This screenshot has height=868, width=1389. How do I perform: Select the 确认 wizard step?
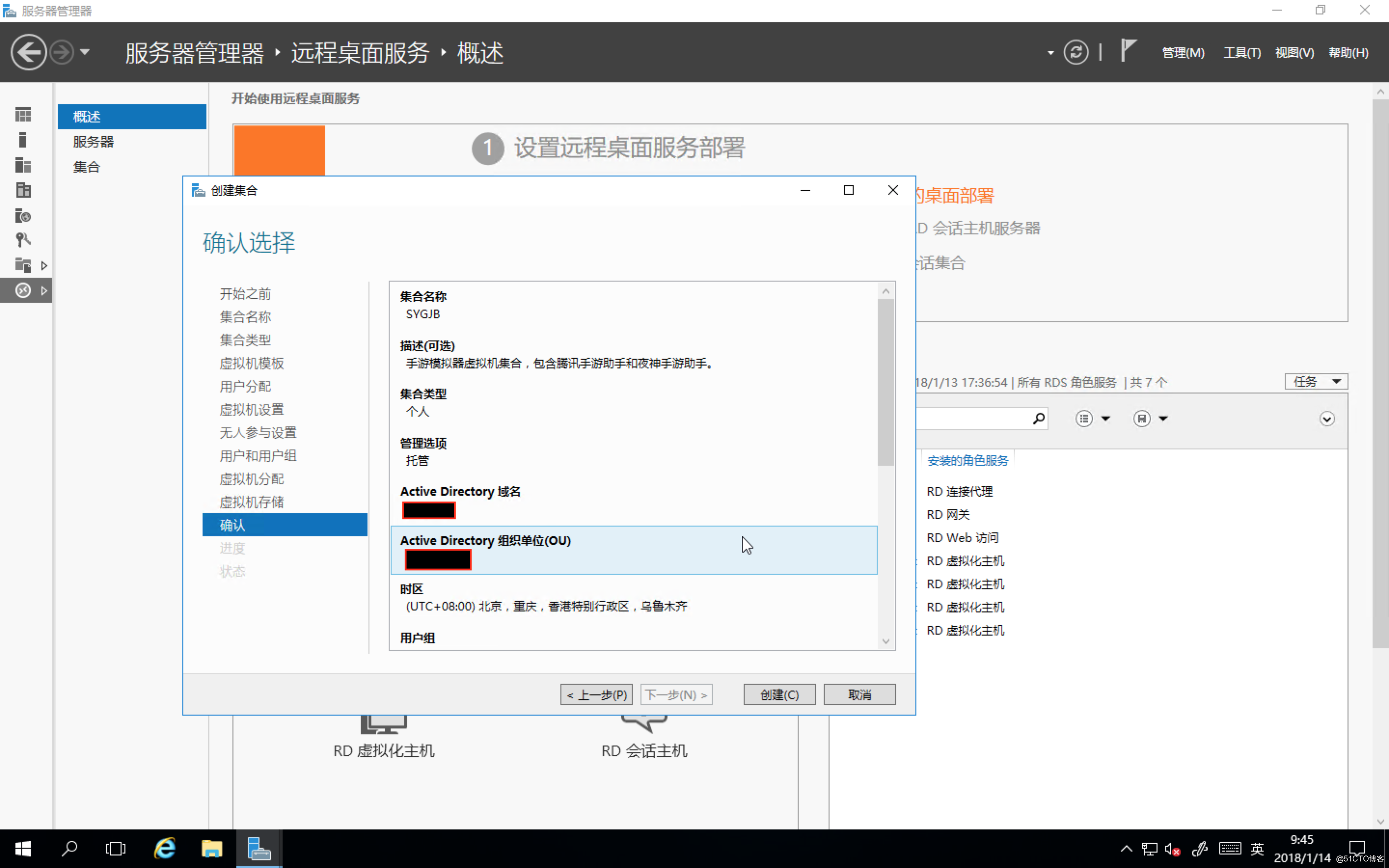pyautogui.click(x=285, y=525)
